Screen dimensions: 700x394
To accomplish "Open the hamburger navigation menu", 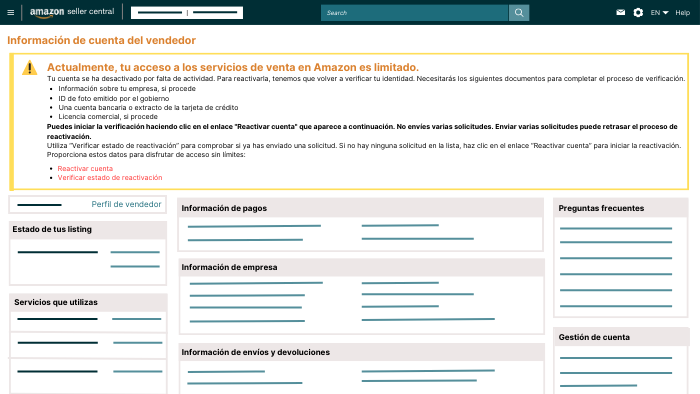I will [11, 12].
